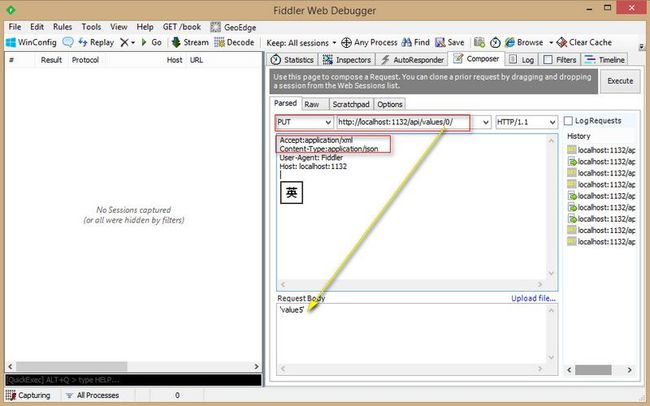Open the Remove sessions dropdown arrow
This screenshot has width=650, height=406.
(133, 43)
